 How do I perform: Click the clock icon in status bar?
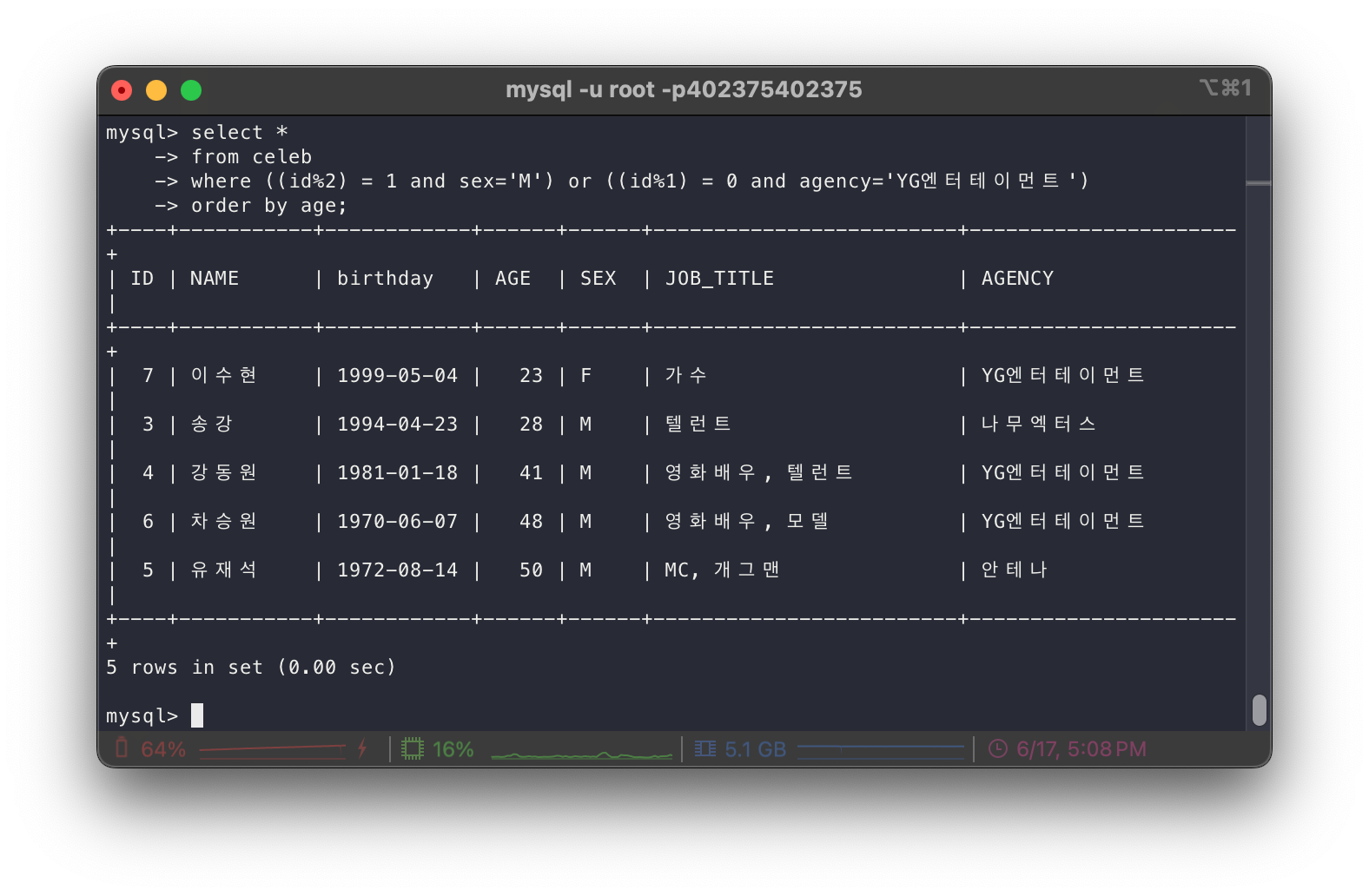[x=998, y=748]
